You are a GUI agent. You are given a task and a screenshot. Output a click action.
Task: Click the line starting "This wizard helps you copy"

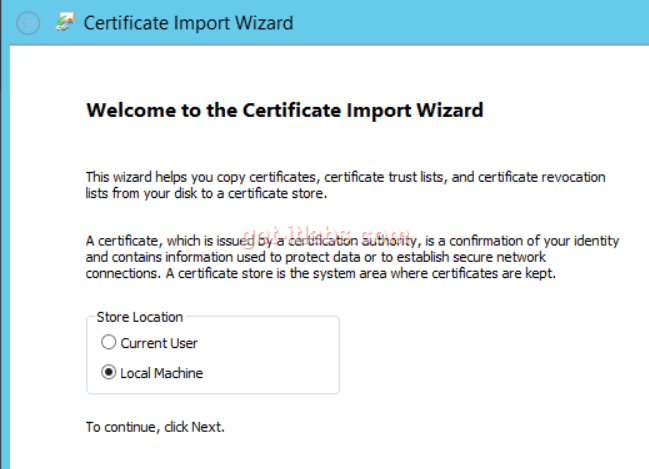pos(345,177)
